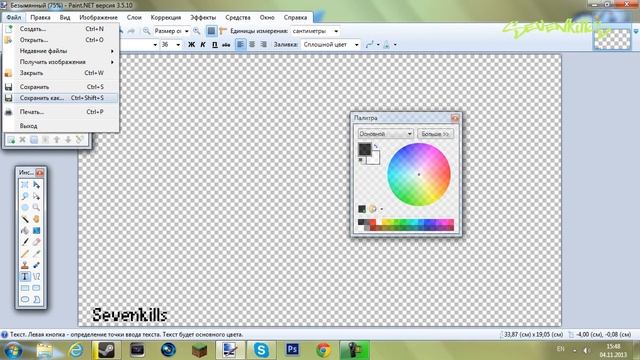Select the Rounded Rectangle tool
Image resolution: width=640 pixels, height=360 pixels.
36,288
